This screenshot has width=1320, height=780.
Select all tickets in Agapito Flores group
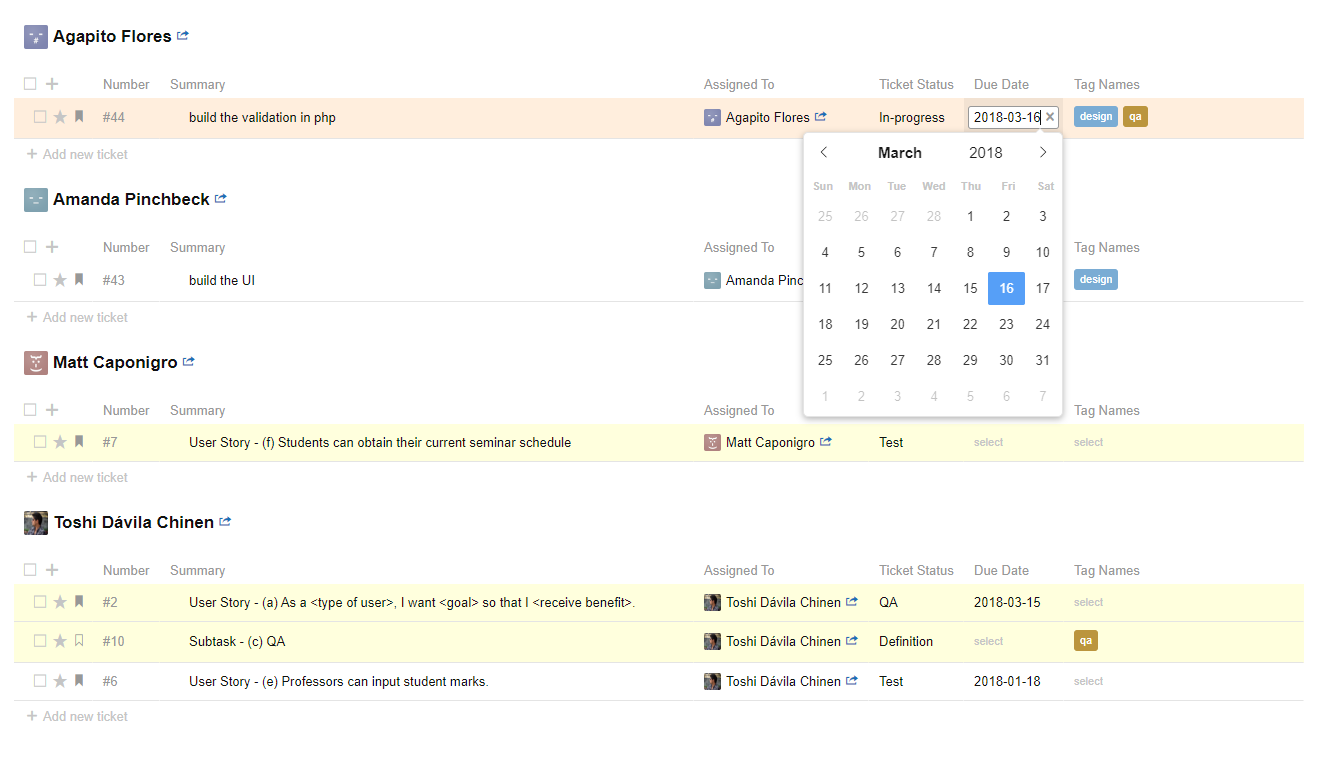pos(30,84)
